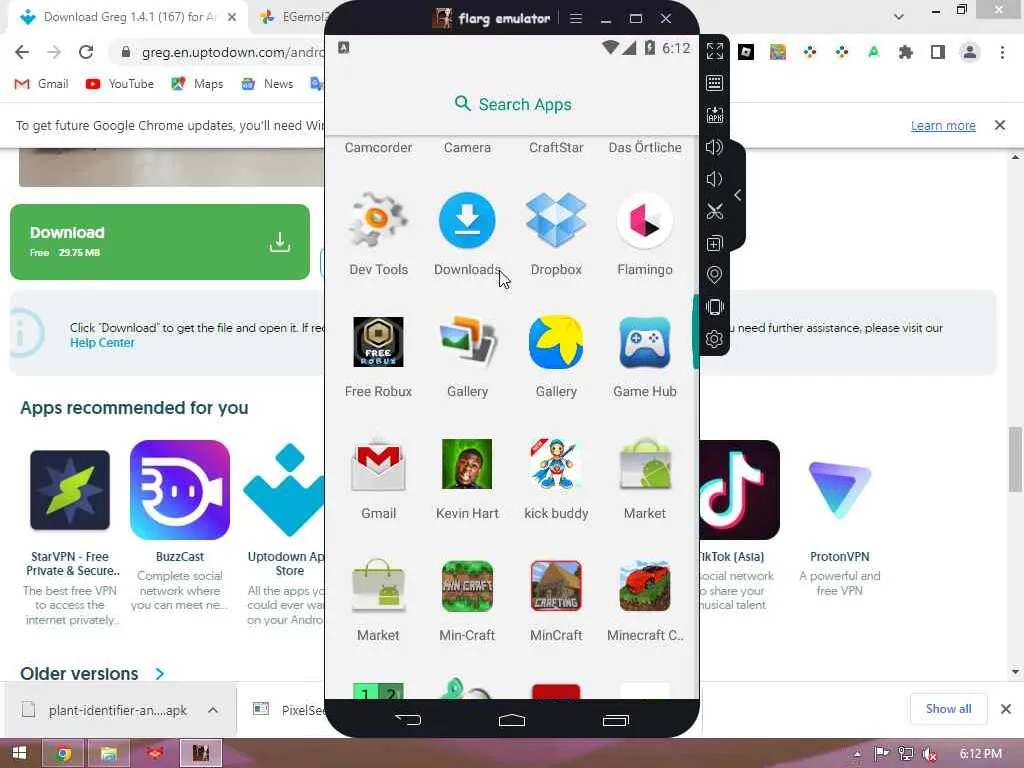The image size is (1024, 768).
Task: Click the scissors screenshot tool in emulator sidebar
Action: pos(714,211)
